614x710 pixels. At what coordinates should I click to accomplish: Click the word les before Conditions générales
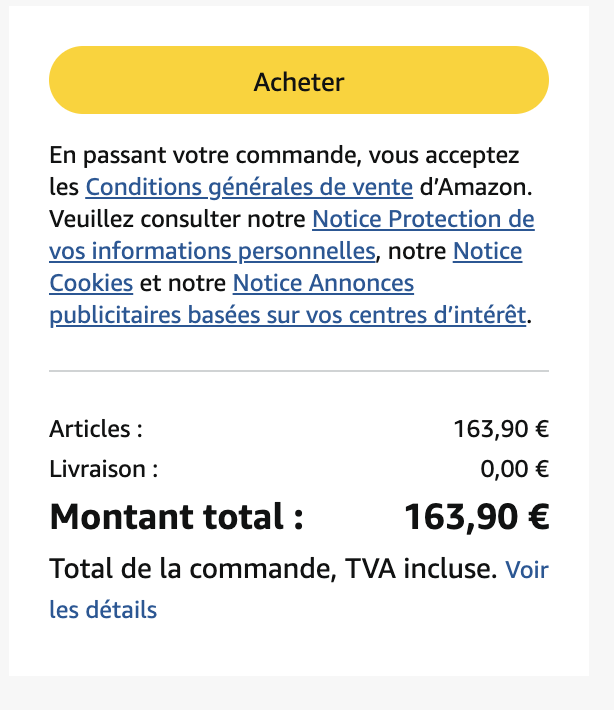(64, 187)
